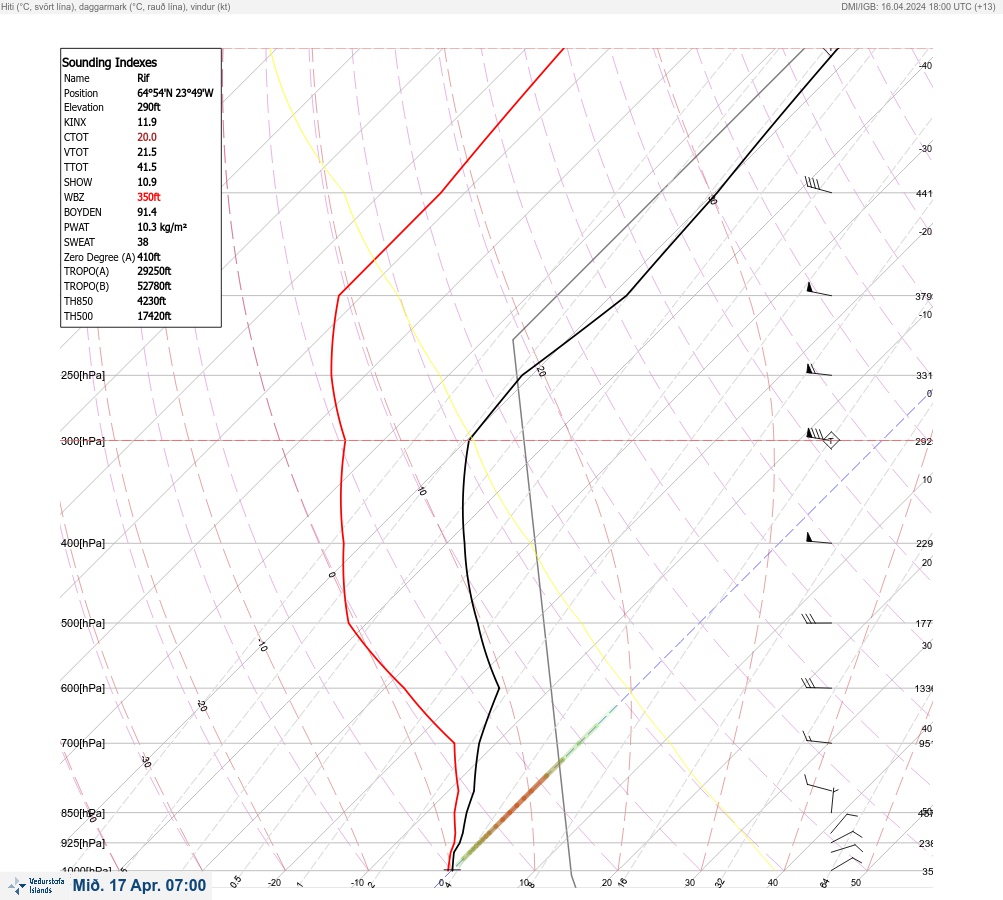Click the PWAT value '10.3 kg/m²'
Image resolution: width=1003 pixels, height=900 pixels.
[x=162, y=227]
